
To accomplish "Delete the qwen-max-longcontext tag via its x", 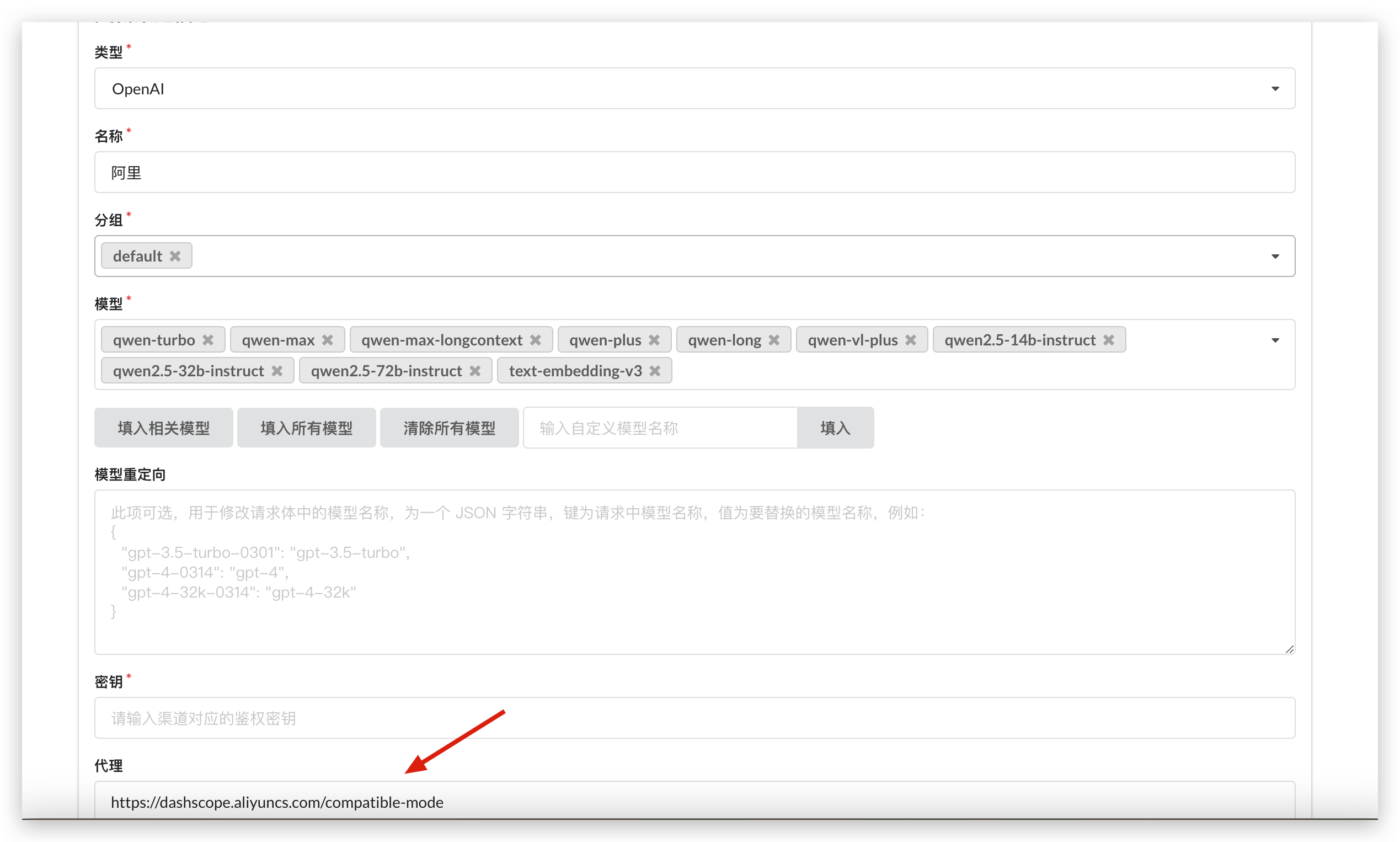I will pos(535,340).
